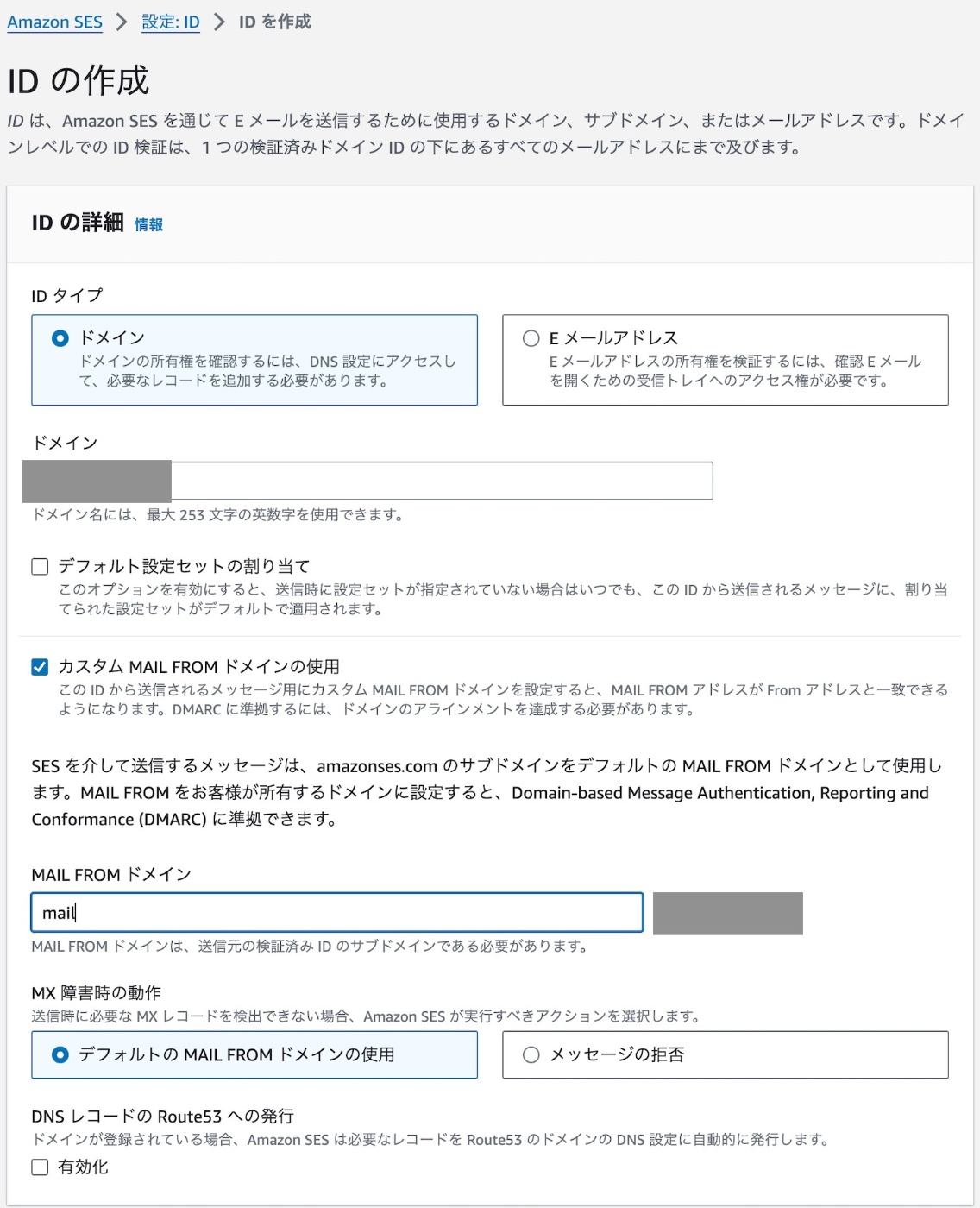Click the breadcrumb chevron after 設定: ID

[x=219, y=22]
